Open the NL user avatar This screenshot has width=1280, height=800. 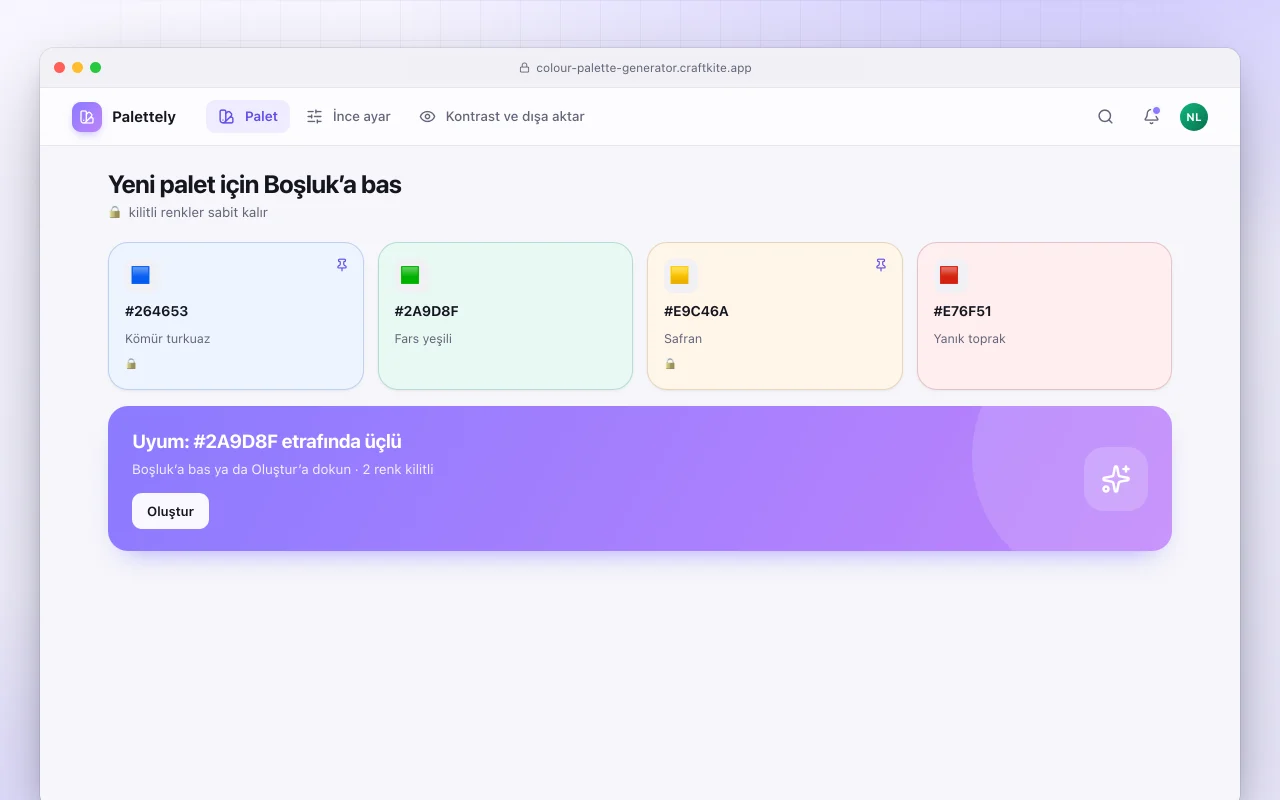click(1194, 117)
